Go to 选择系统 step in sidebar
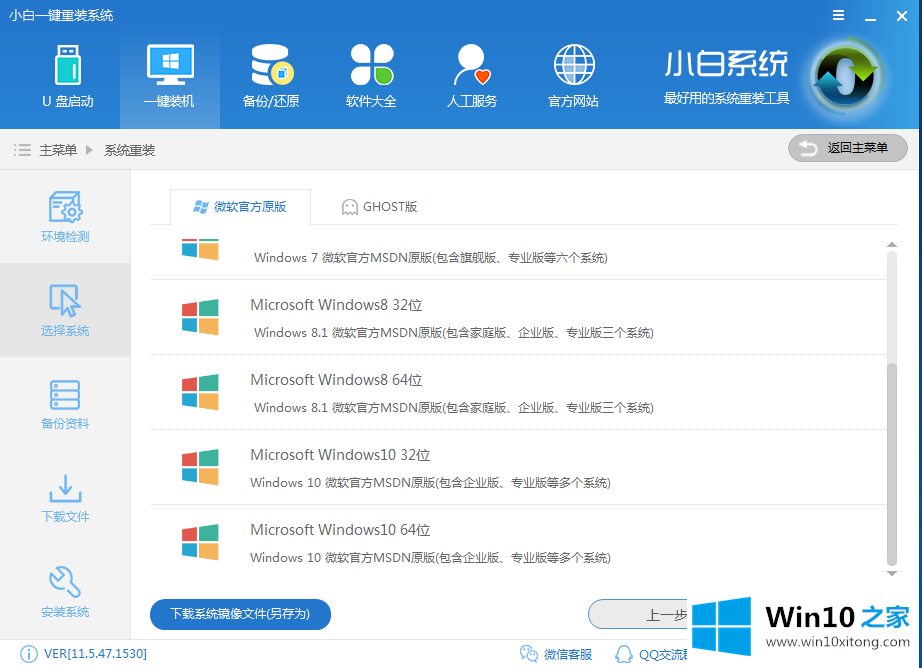This screenshot has height=668, width=922. 65,310
